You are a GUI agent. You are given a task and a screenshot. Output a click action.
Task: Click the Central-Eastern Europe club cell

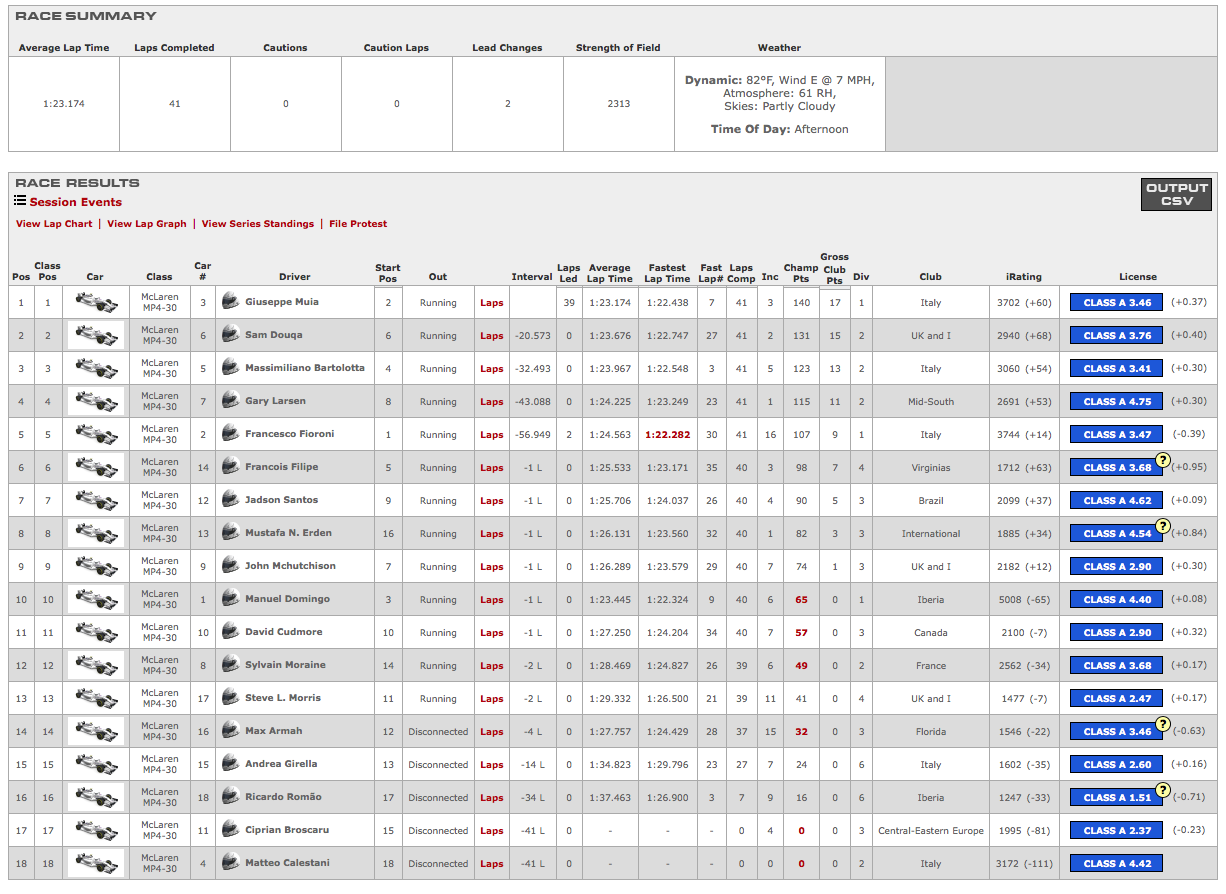tap(931, 830)
